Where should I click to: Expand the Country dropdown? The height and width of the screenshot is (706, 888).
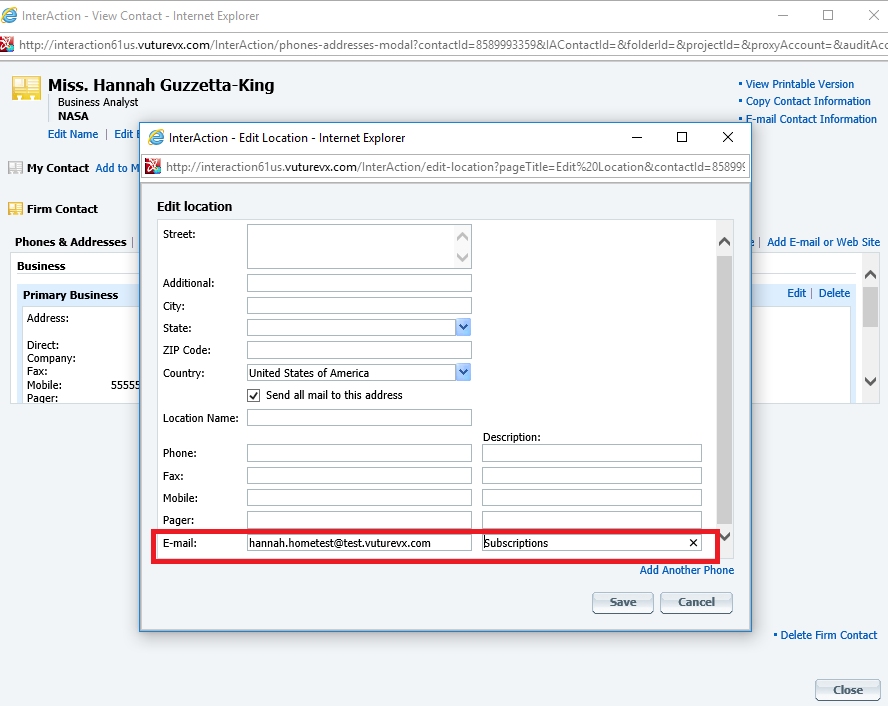463,372
